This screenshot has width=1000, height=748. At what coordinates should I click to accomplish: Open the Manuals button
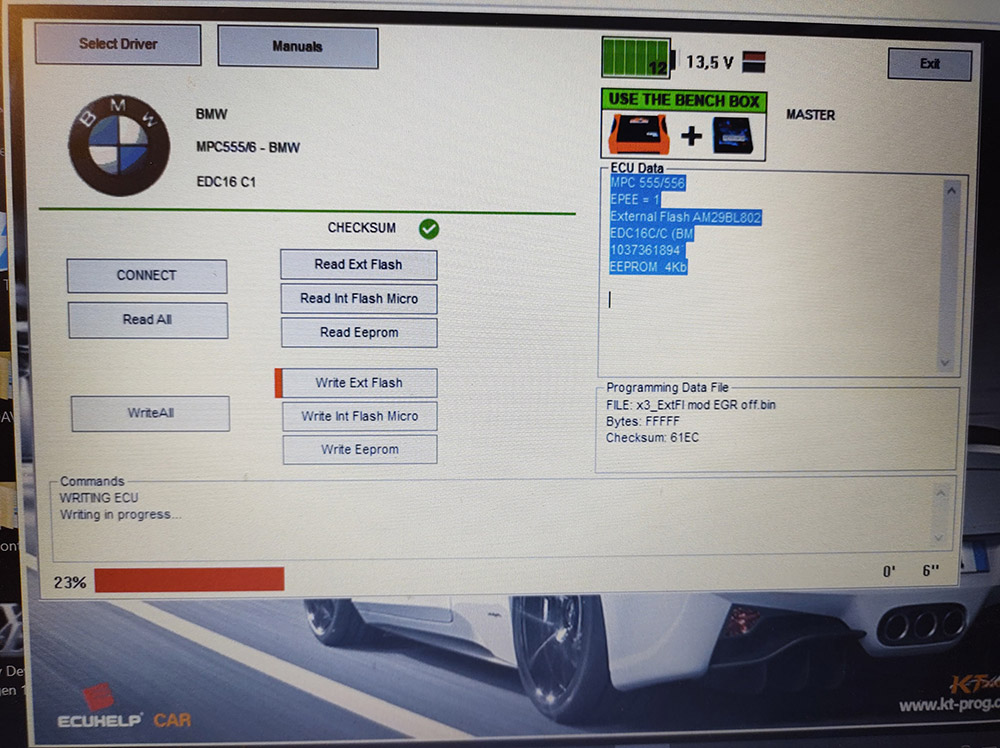tap(298, 47)
